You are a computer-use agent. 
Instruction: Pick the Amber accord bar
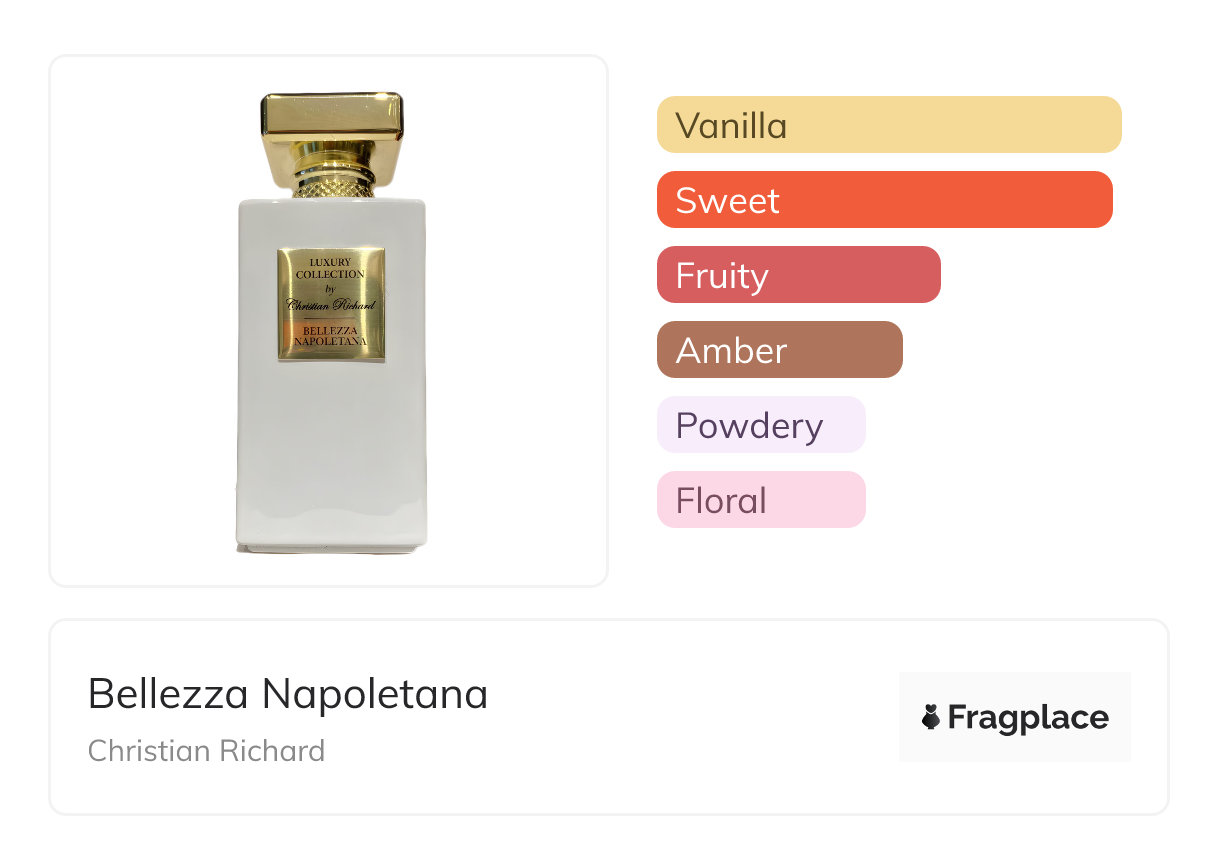pos(779,350)
